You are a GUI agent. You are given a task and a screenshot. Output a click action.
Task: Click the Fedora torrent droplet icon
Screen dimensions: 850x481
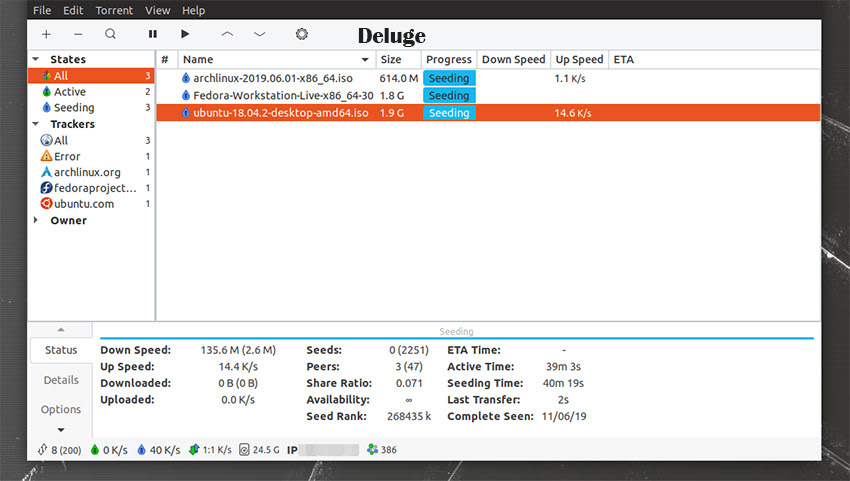coord(186,95)
